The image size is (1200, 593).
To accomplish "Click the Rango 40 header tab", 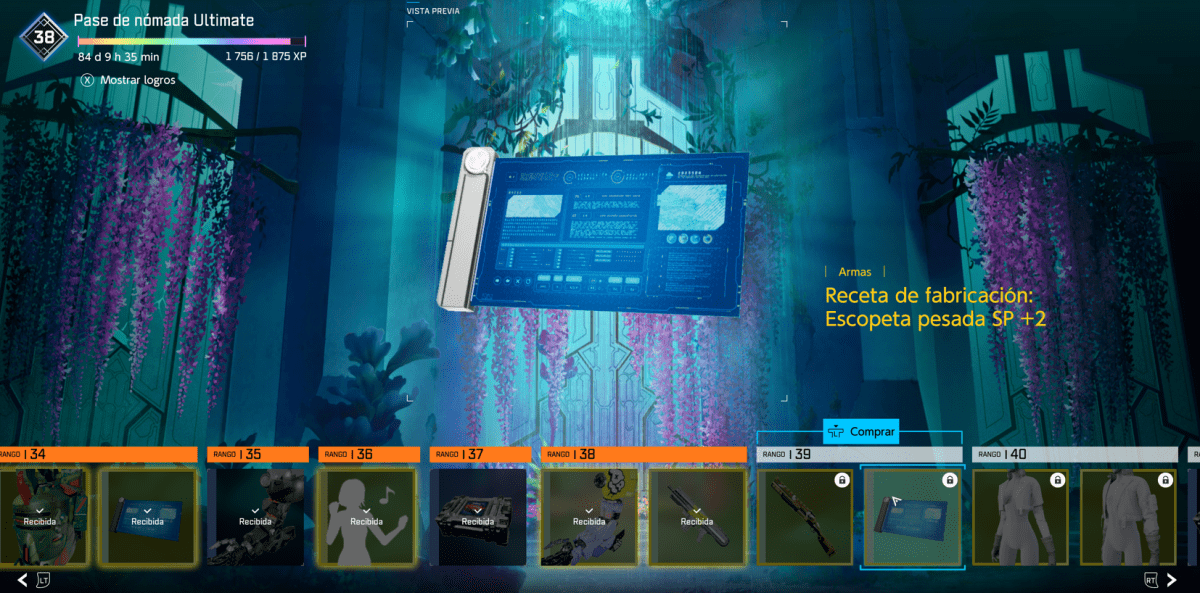I will pos(1073,455).
